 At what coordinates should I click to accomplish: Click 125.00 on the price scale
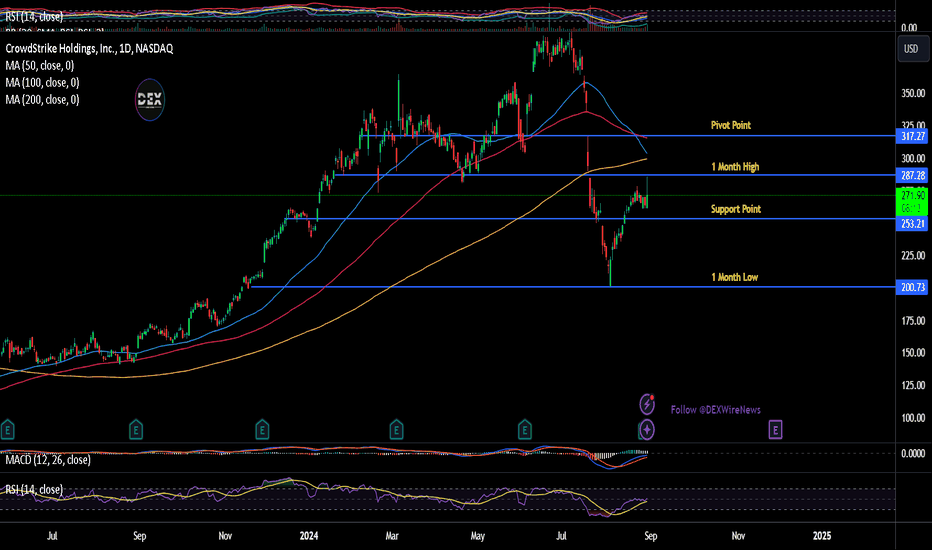click(x=913, y=385)
